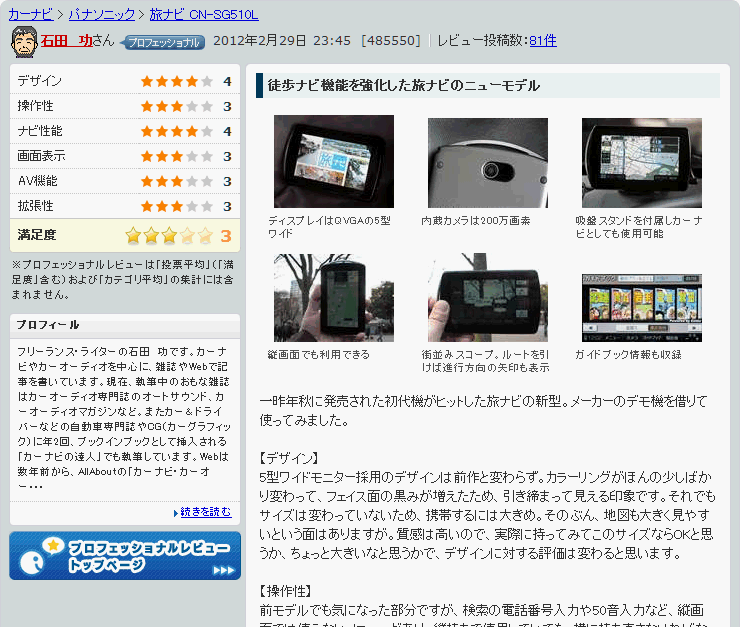740x627 pixels.
Task: Click the ナビ性能 star rating
Action: point(177,132)
